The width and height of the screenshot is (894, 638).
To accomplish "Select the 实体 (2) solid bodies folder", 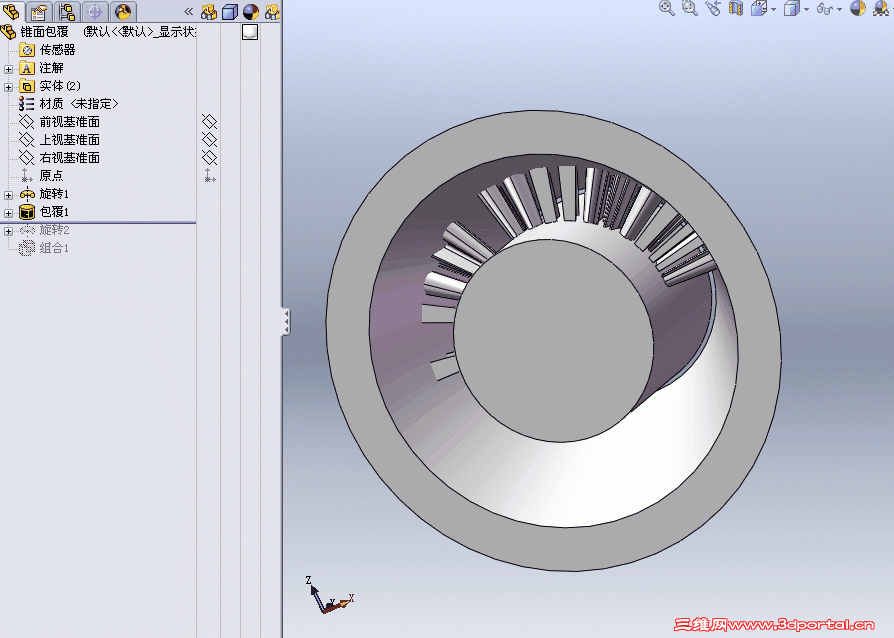I will 60,86.
